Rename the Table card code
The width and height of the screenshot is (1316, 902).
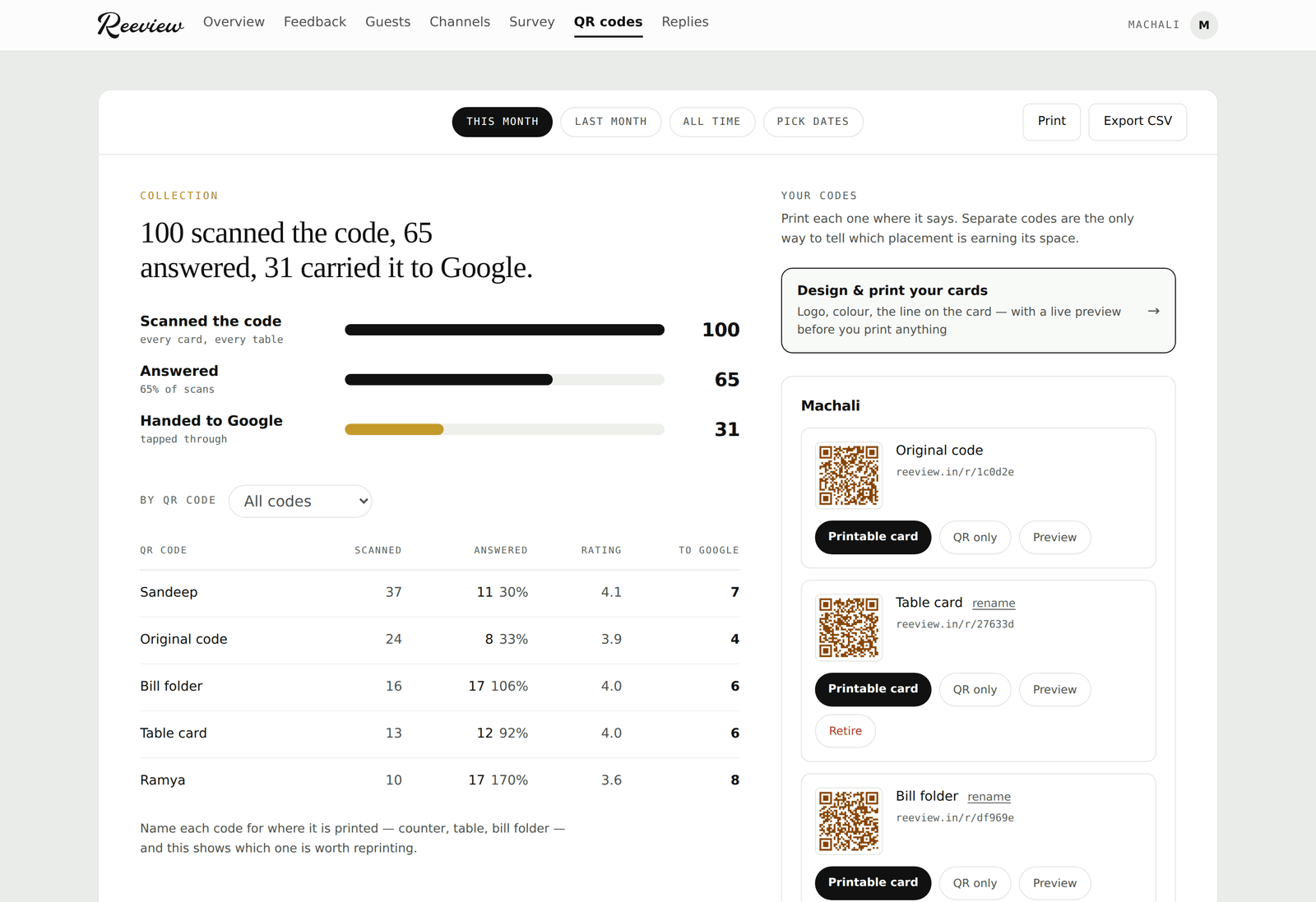[x=994, y=604]
